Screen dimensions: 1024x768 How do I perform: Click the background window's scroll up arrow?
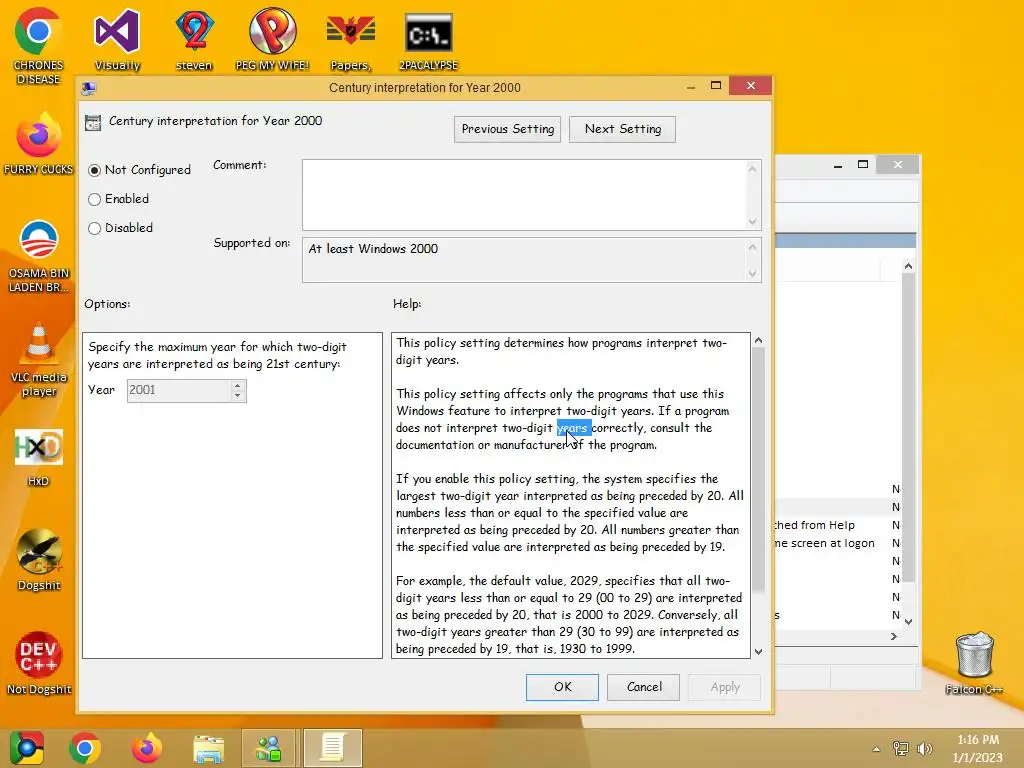point(908,266)
